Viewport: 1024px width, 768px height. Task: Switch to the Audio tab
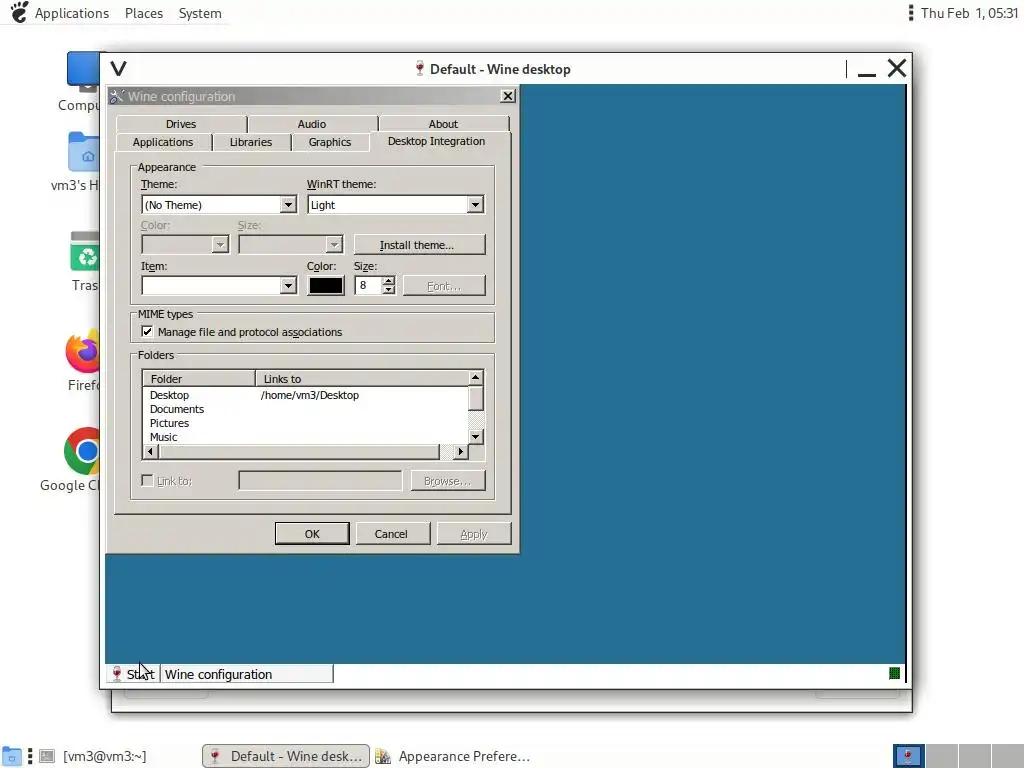[312, 123]
